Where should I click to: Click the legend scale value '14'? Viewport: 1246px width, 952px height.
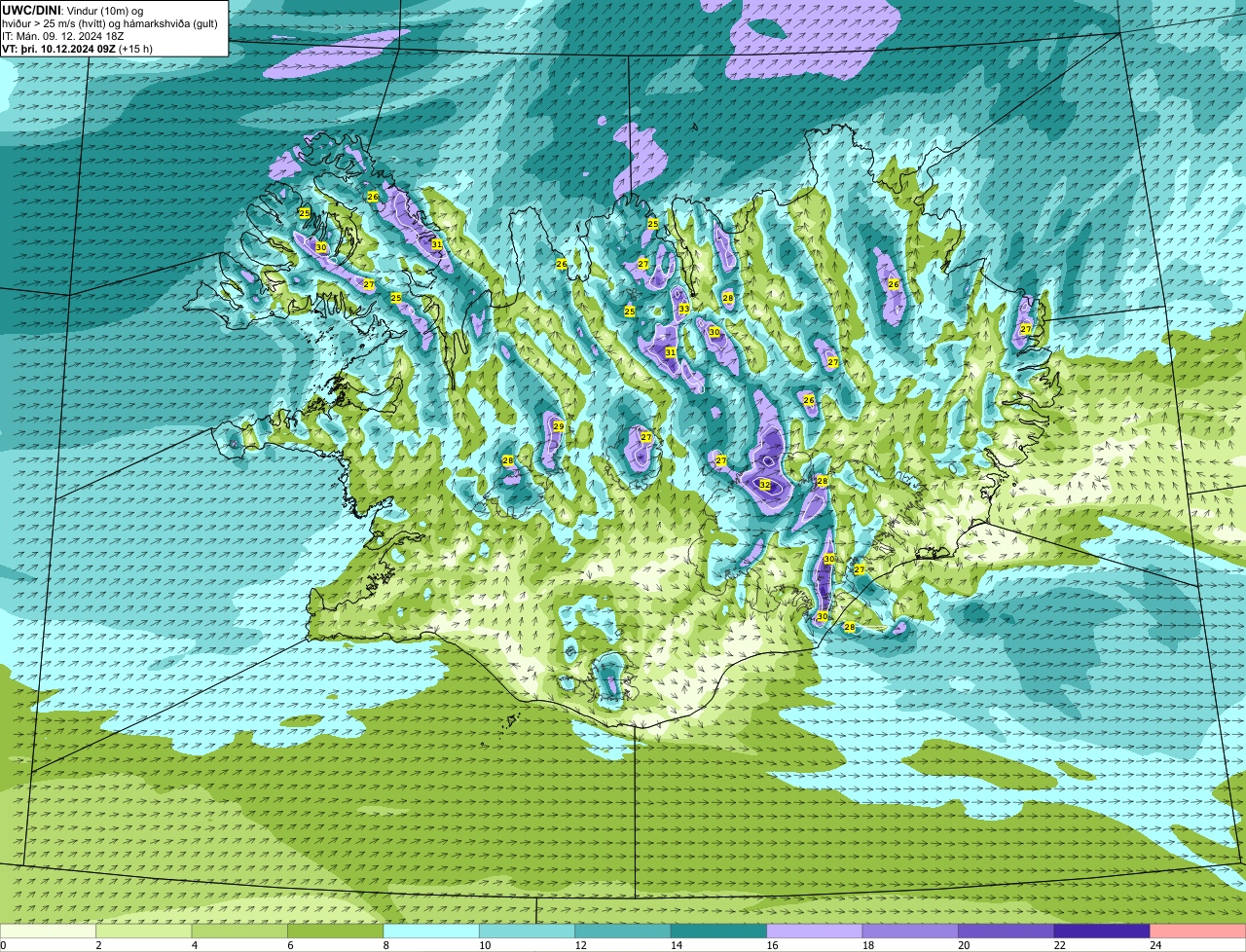677,945
